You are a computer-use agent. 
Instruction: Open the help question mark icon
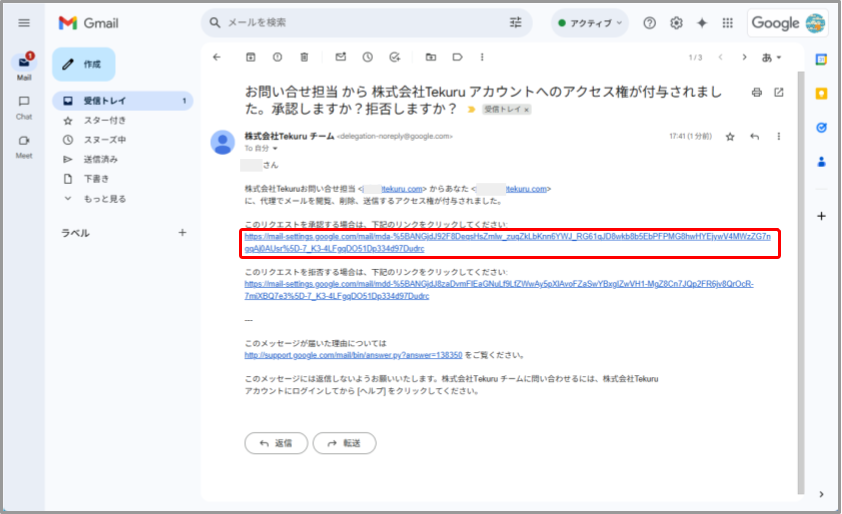click(650, 23)
